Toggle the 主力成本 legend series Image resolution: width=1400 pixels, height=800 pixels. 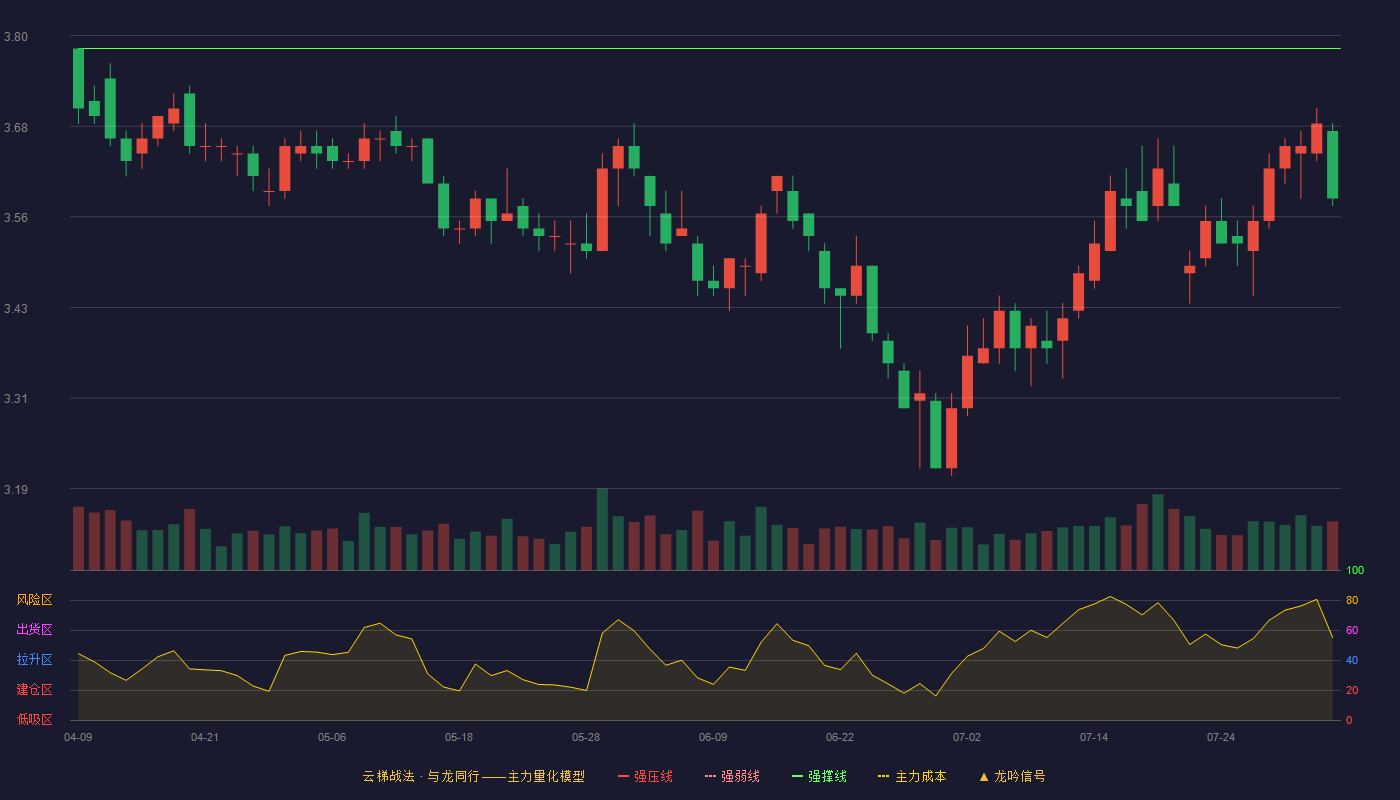click(x=912, y=776)
